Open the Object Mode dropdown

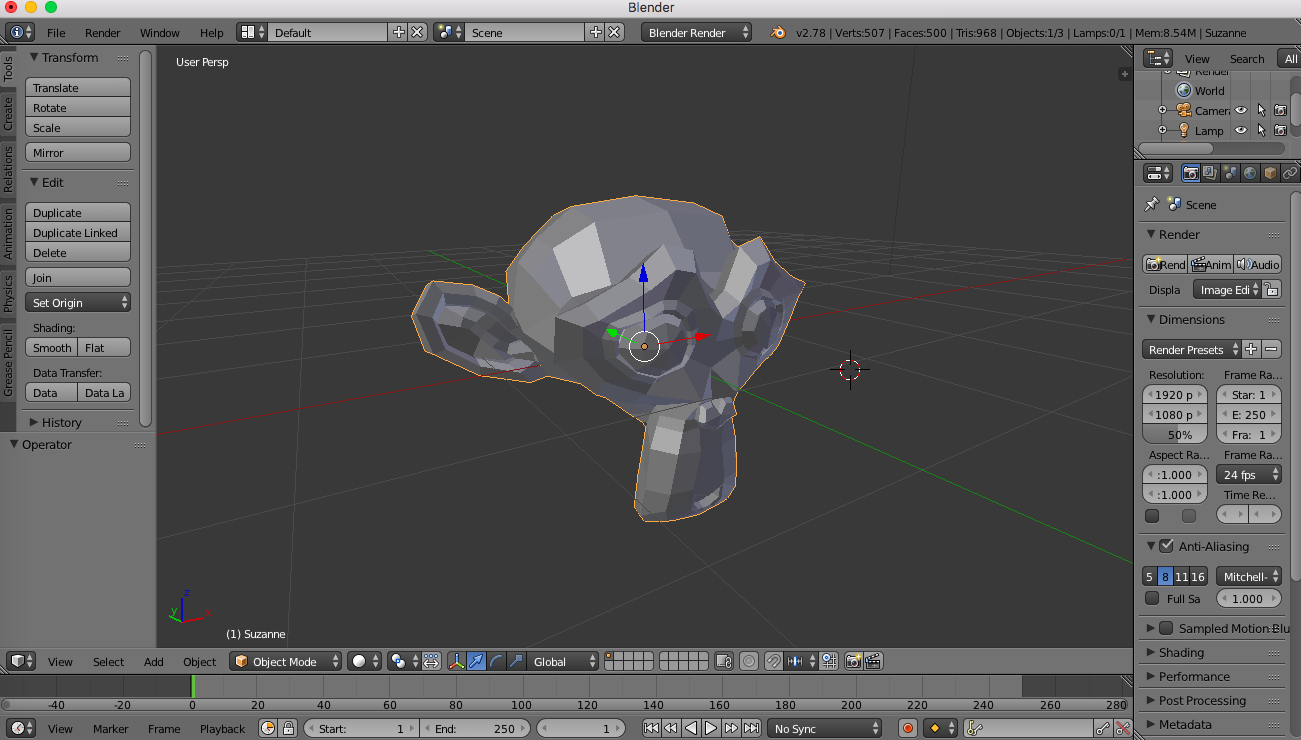click(x=285, y=661)
